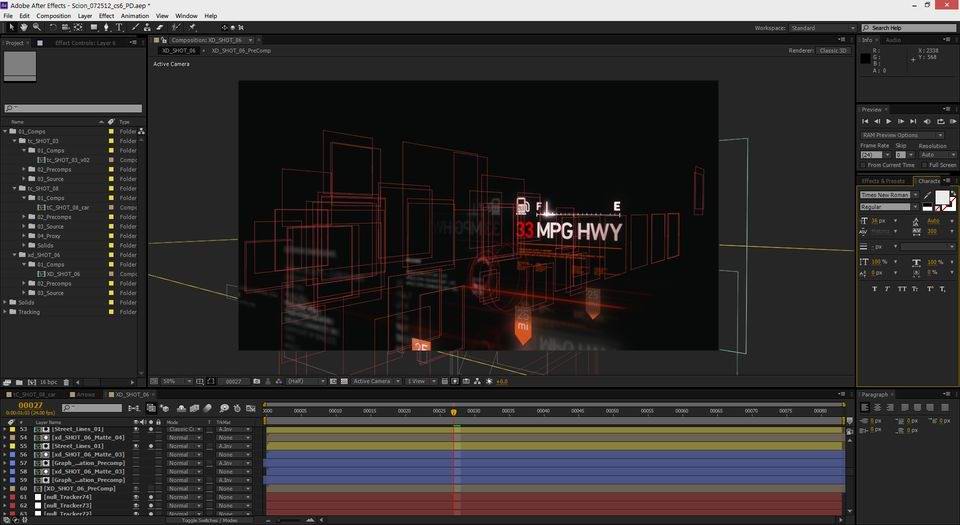This screenshot has height=525, width=960.
Task: Open the Active Camera view dropdown
Action: (376, 381)
